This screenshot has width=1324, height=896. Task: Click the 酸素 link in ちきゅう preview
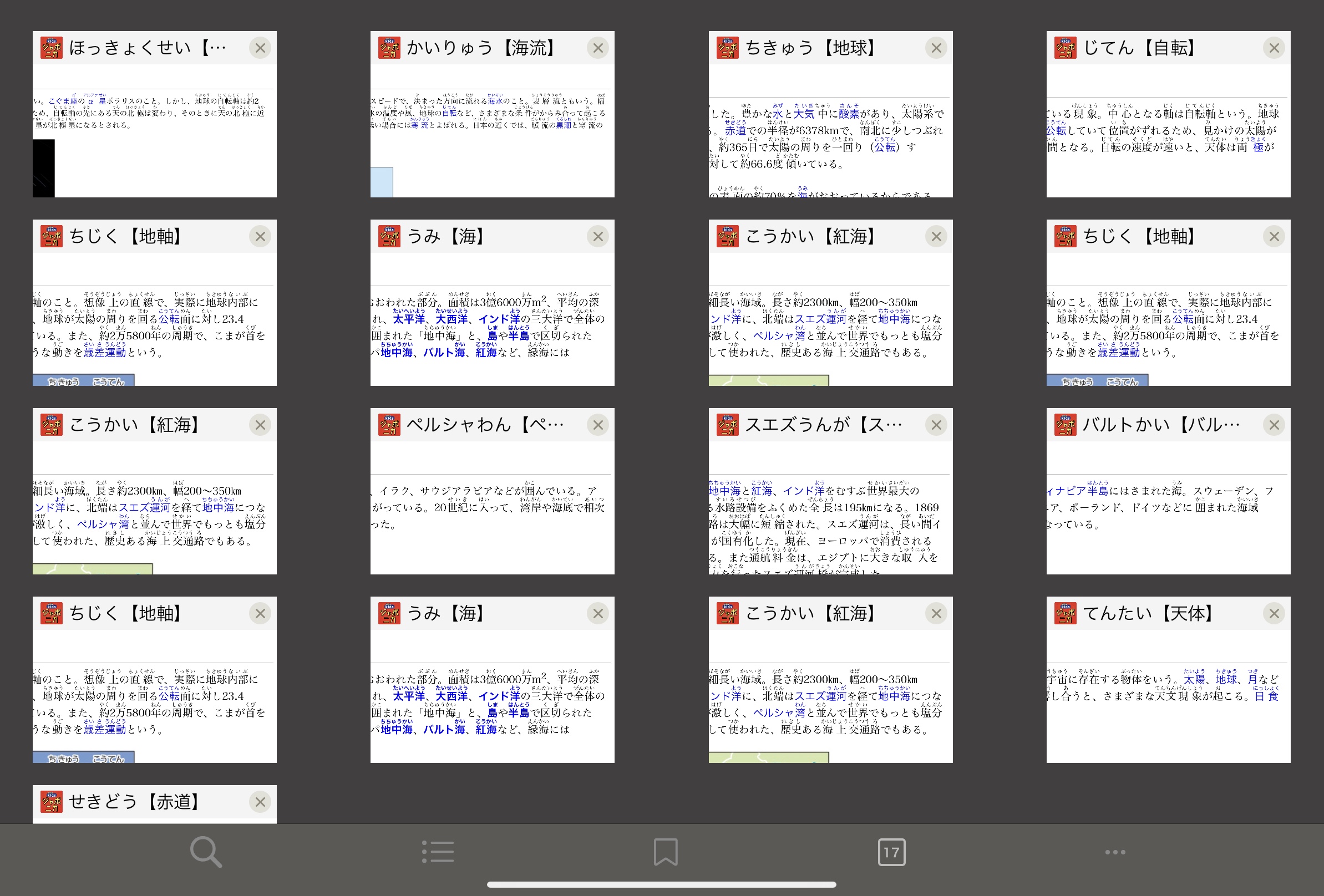click(849, 114)
